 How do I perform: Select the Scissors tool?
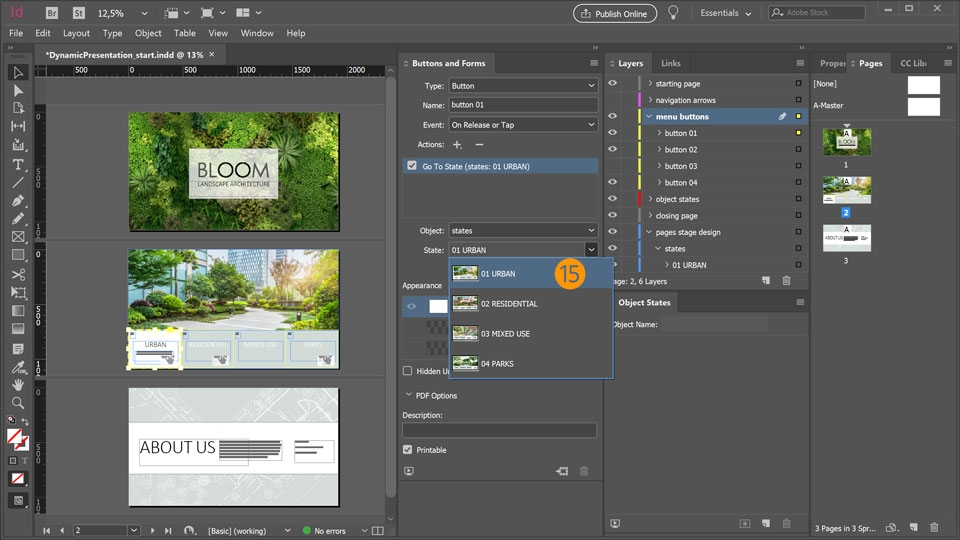click(x=18, y=274)
